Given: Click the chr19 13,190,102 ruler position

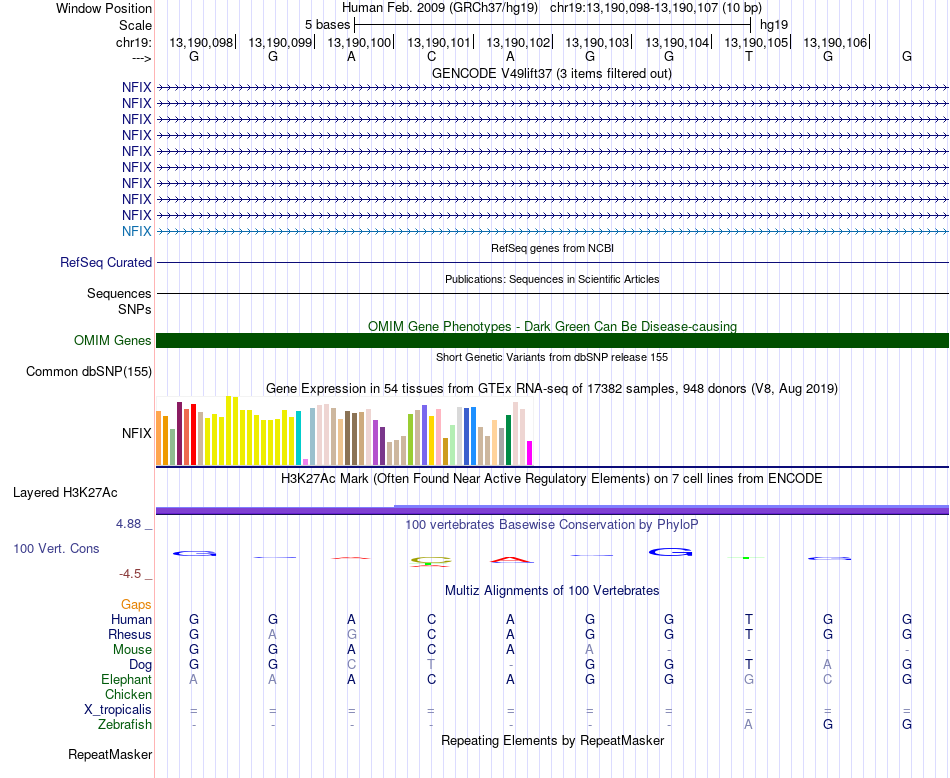Looking at the screenshot, I should (x=518, y=42).
